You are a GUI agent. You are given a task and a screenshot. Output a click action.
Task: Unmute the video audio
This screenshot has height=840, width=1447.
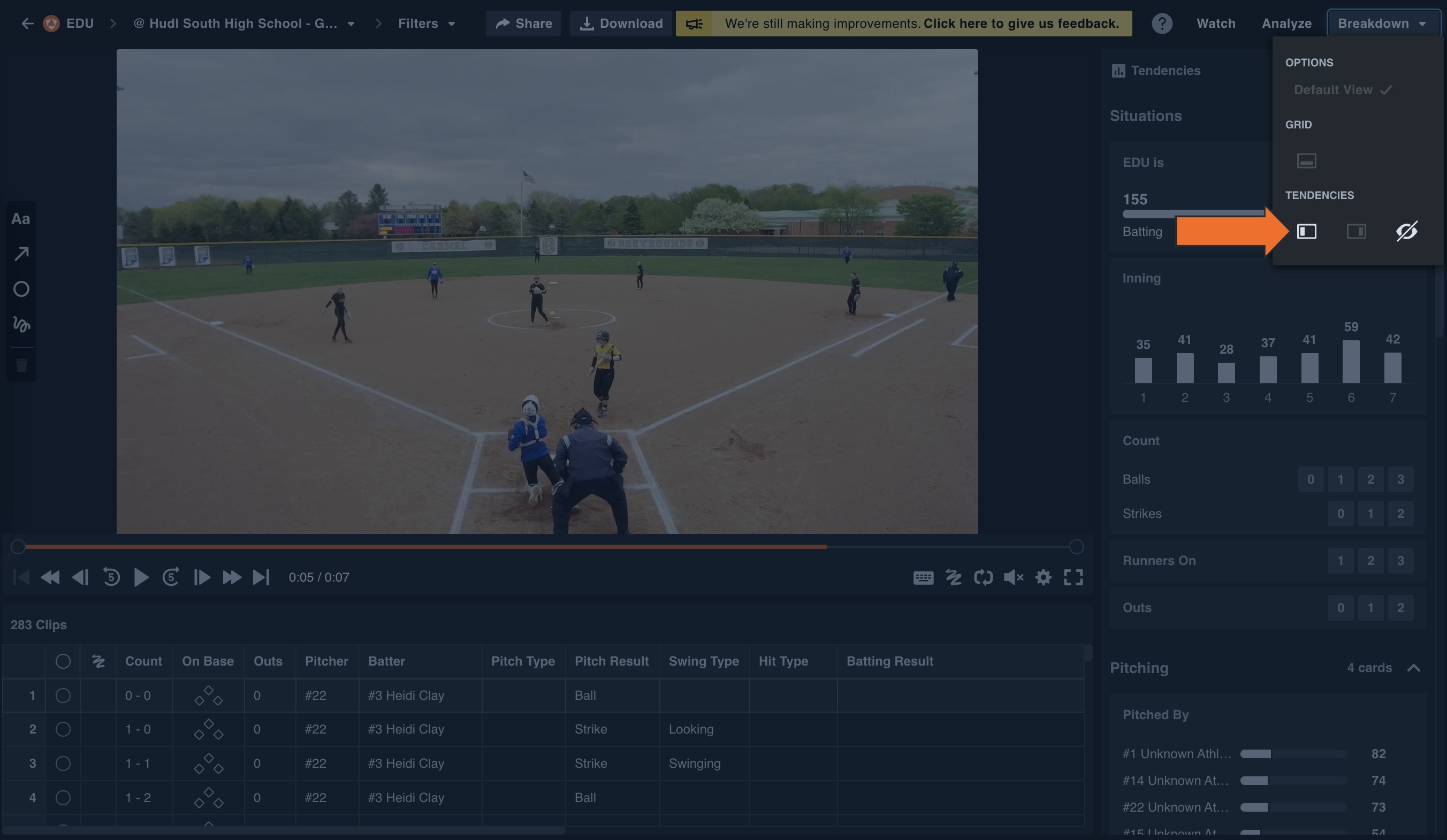(1014, 578)
